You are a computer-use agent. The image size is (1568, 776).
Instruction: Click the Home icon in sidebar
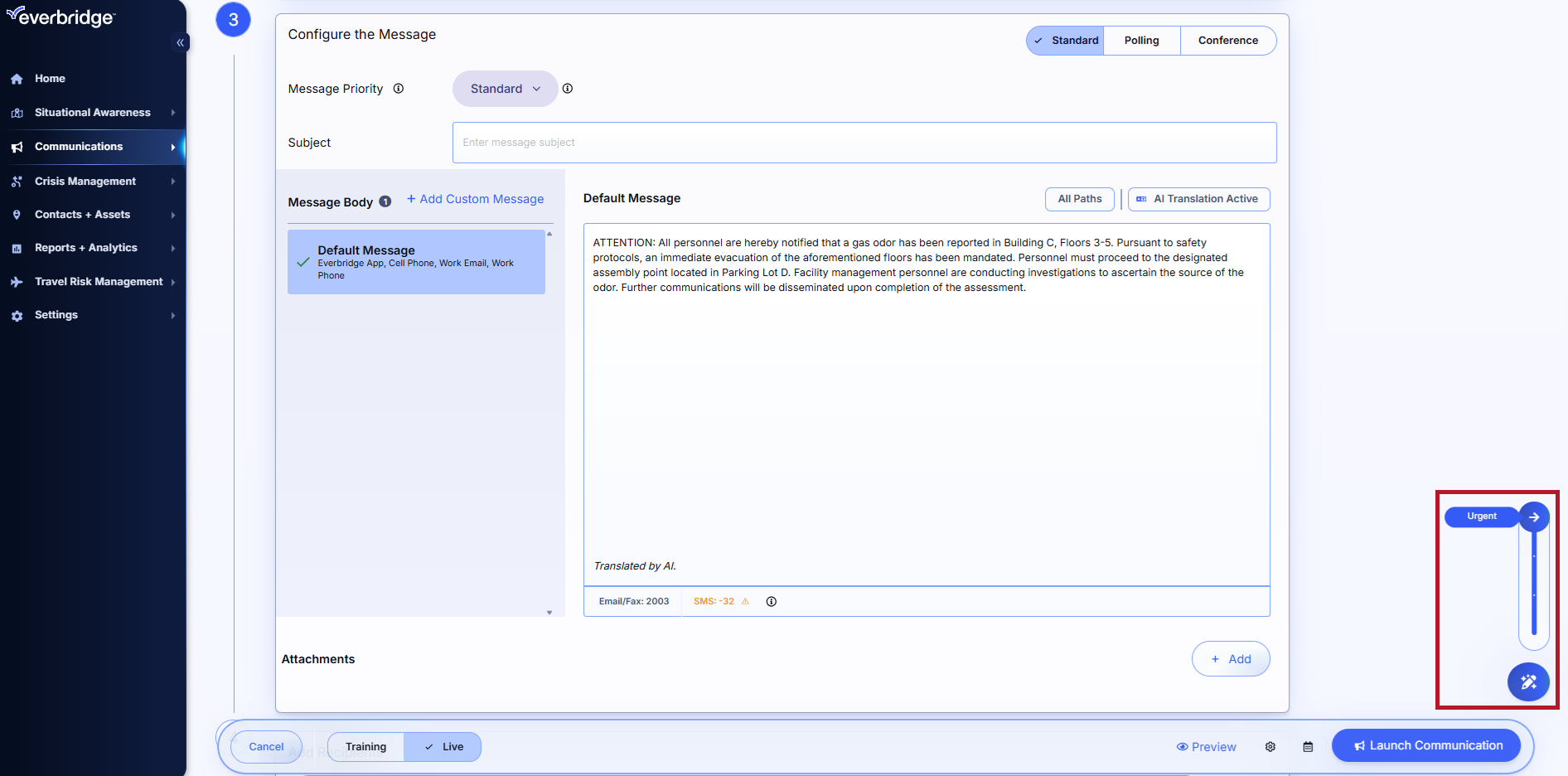(17, 79)
